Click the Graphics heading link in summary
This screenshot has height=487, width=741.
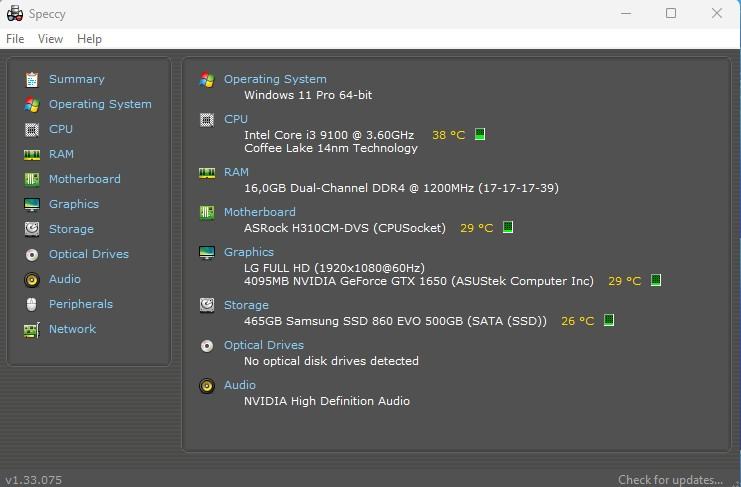click(249, 252)
